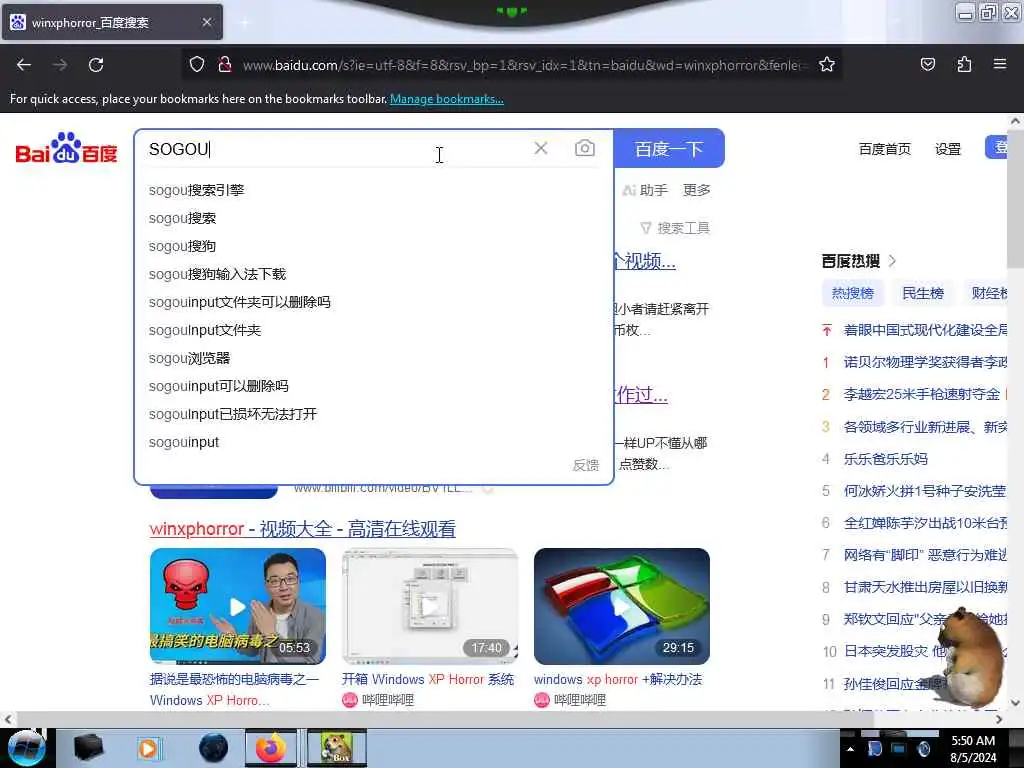Open 开箱 Windows XP Horror 系统 link
The width and height of the screenshot is (1024, 768).
428,679
